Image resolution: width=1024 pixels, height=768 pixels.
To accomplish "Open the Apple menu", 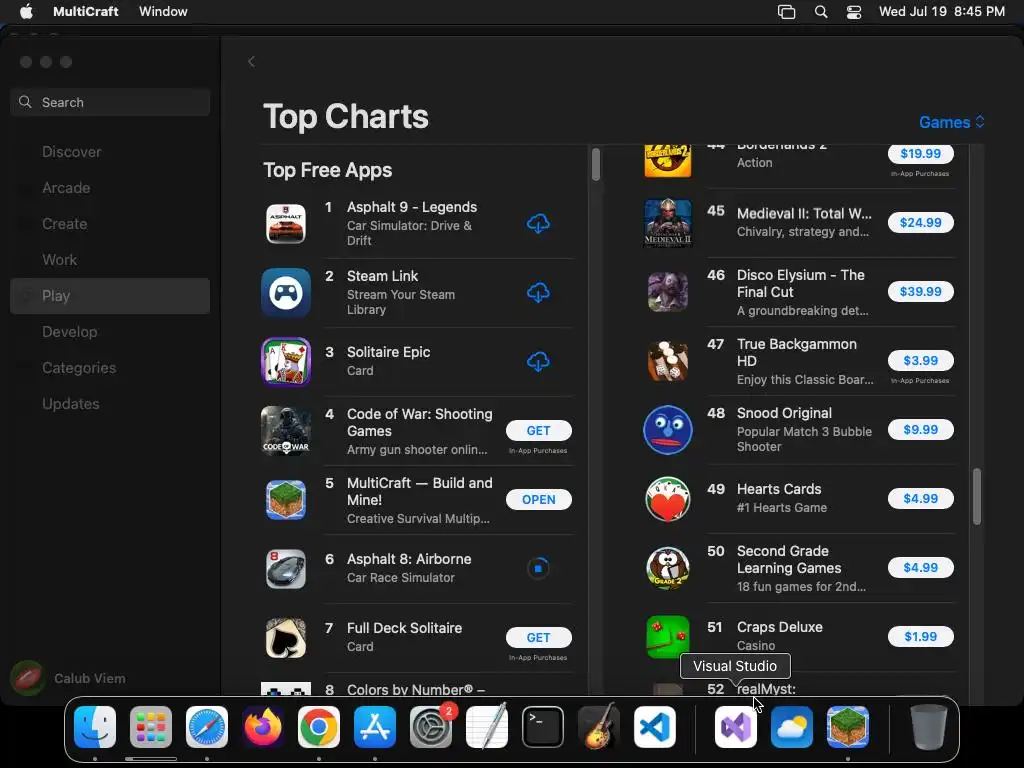I will pos(26,11).
